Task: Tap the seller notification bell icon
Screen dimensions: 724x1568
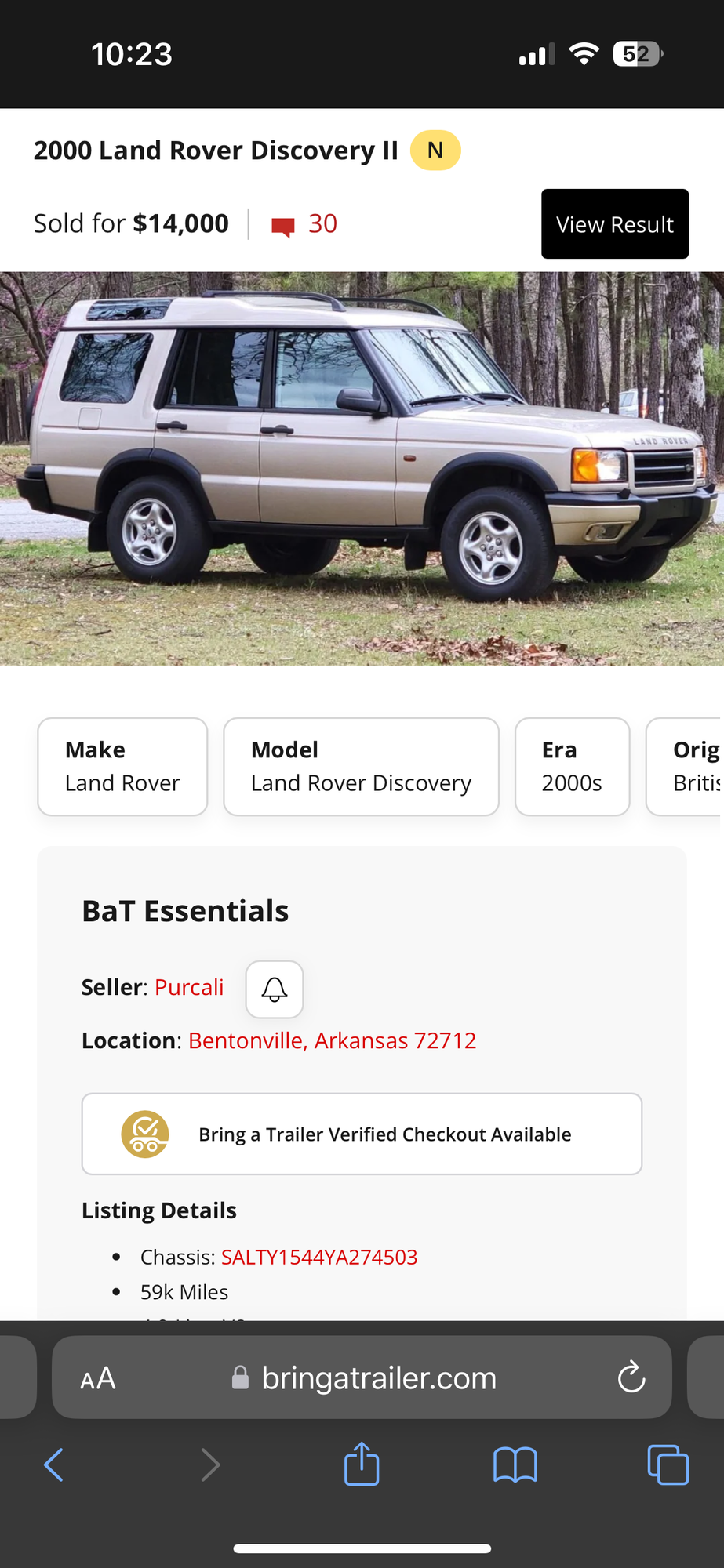Action: (275, 989)
